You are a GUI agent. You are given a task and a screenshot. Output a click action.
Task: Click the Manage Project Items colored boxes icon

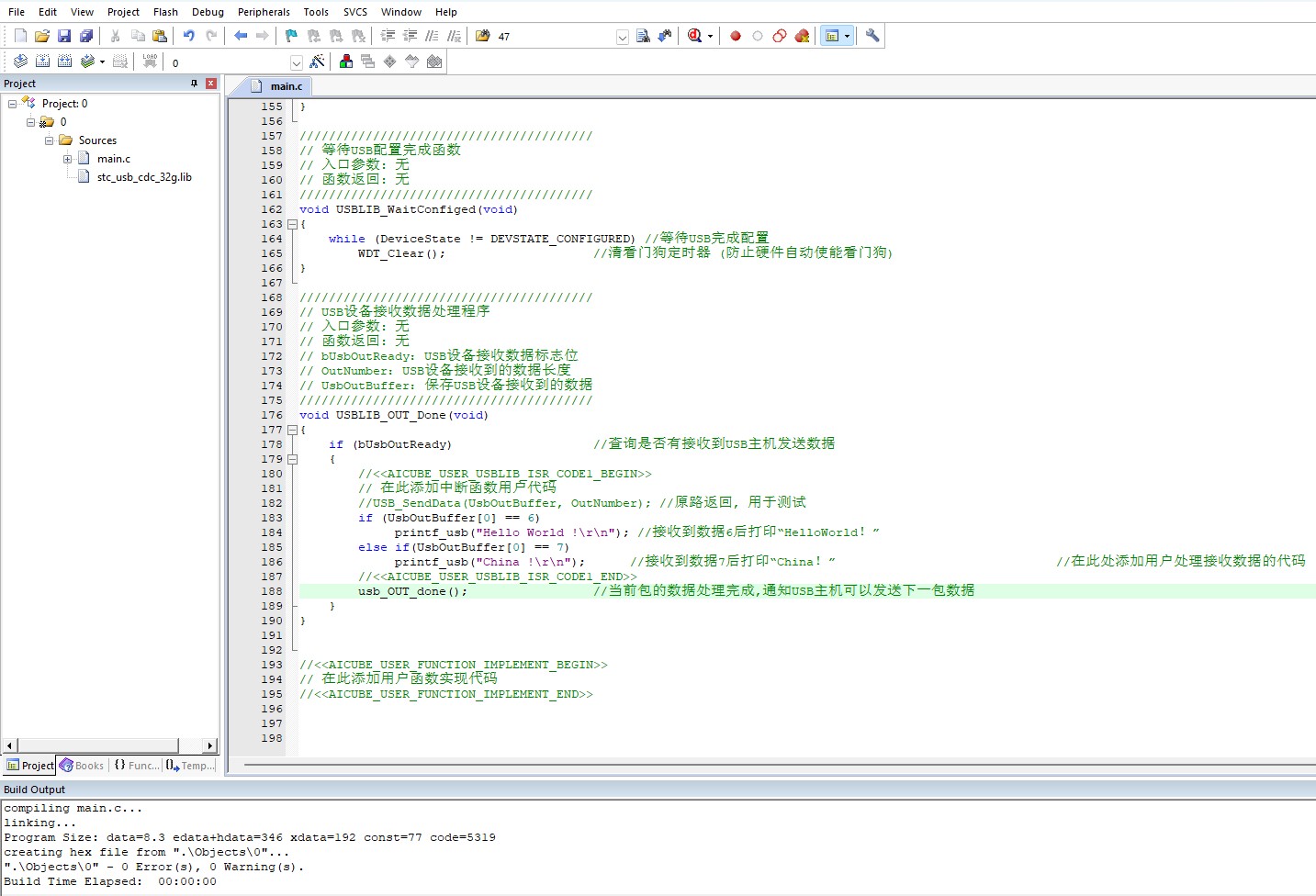click(345, 62)
